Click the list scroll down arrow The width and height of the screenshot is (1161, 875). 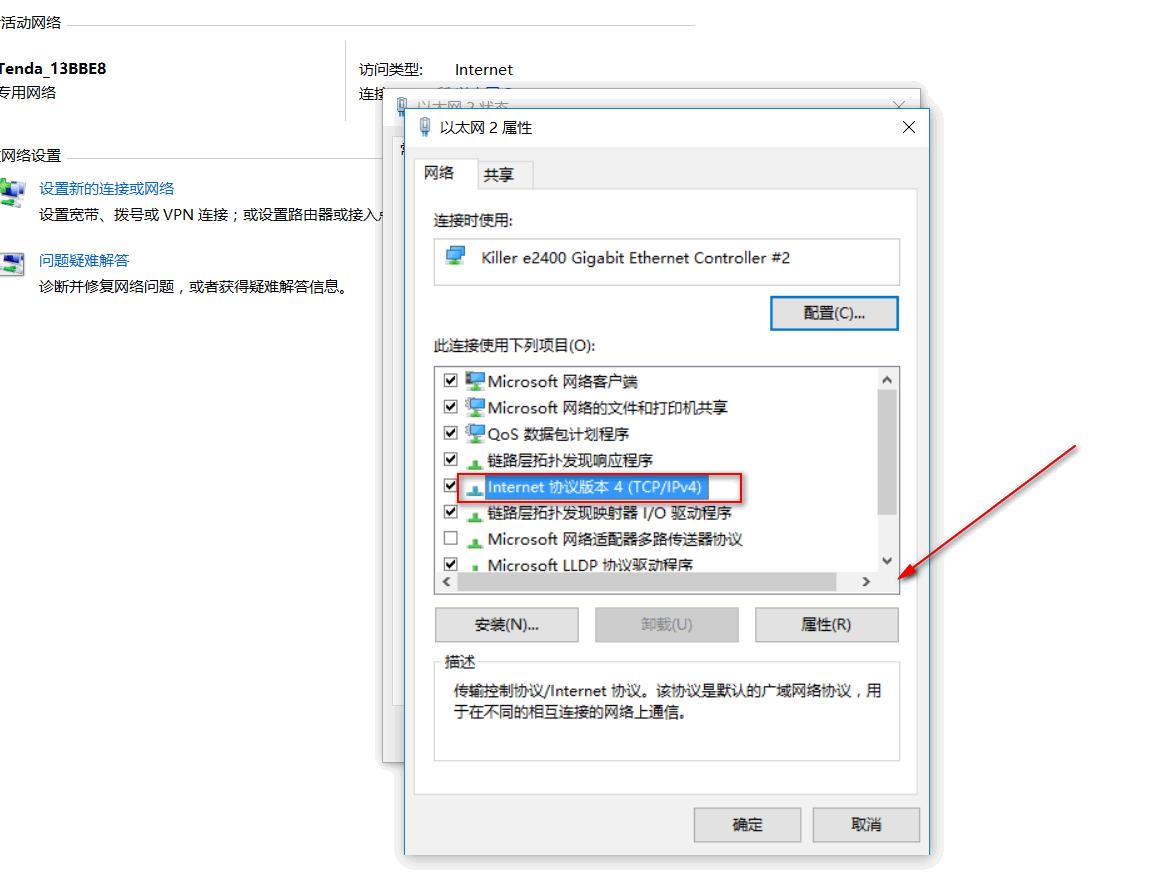[x=887, y=560]
